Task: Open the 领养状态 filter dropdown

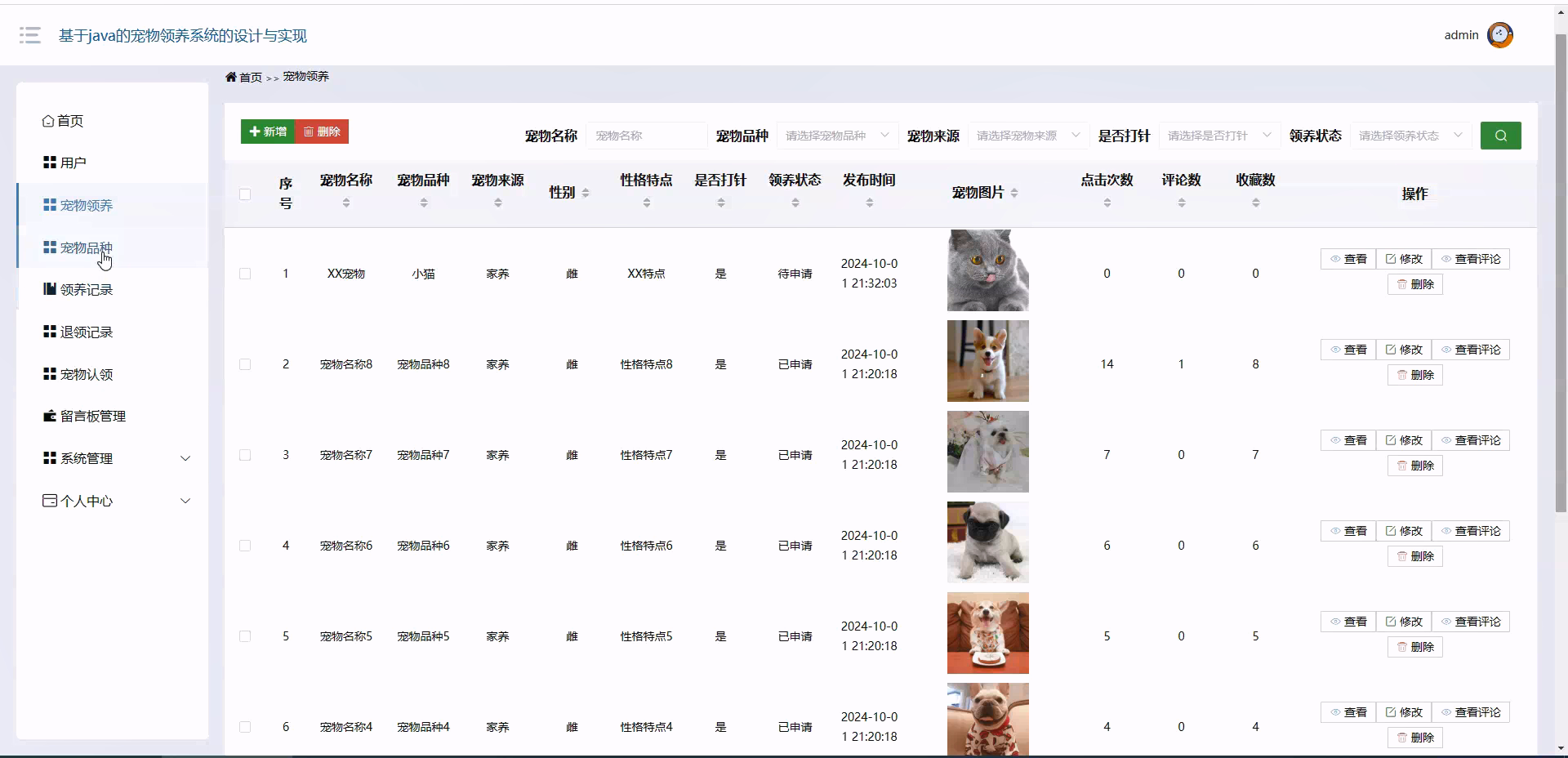Action: tap(1410, 136)
